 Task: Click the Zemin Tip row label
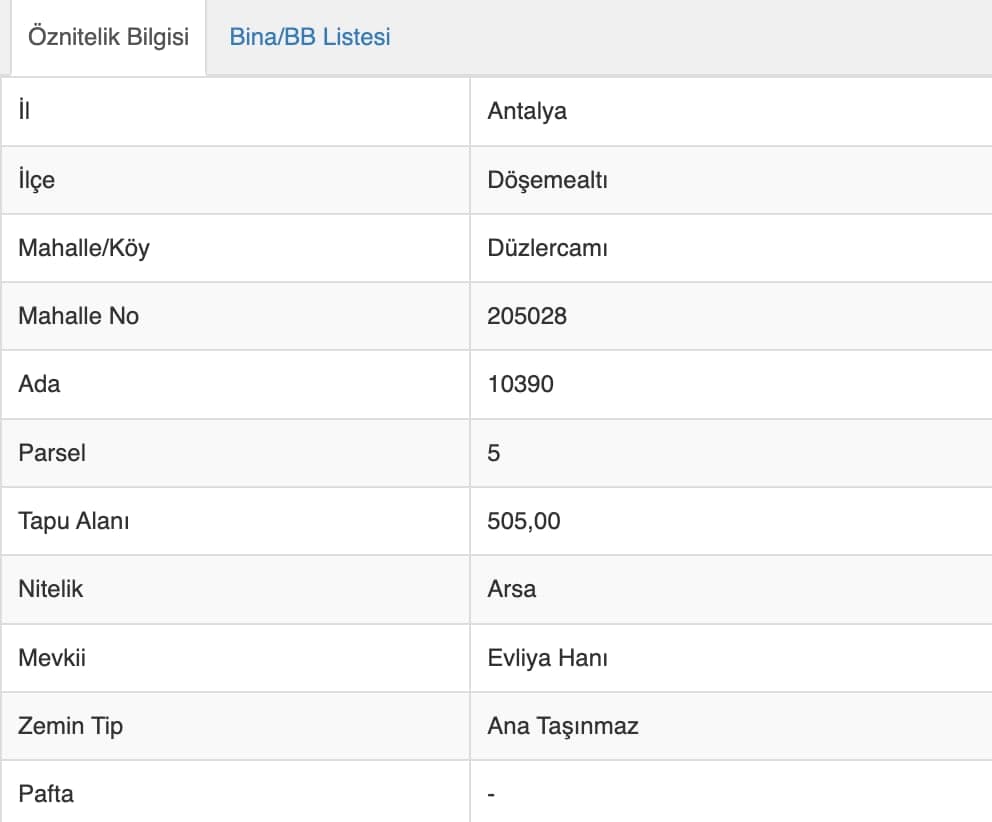tap(70, 726)
